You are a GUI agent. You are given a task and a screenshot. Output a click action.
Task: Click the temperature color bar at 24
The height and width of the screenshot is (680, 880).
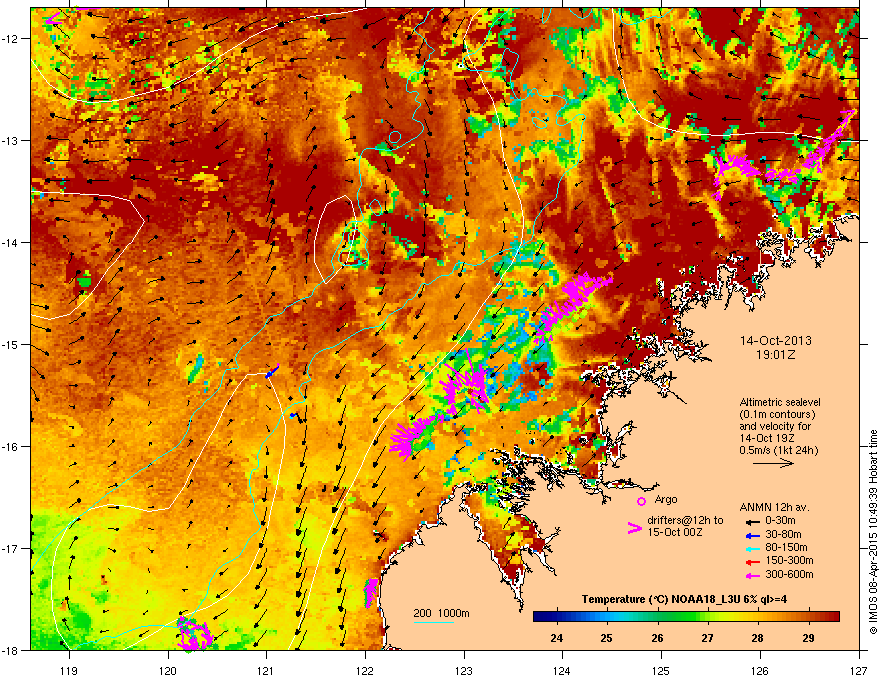[556, 617]
